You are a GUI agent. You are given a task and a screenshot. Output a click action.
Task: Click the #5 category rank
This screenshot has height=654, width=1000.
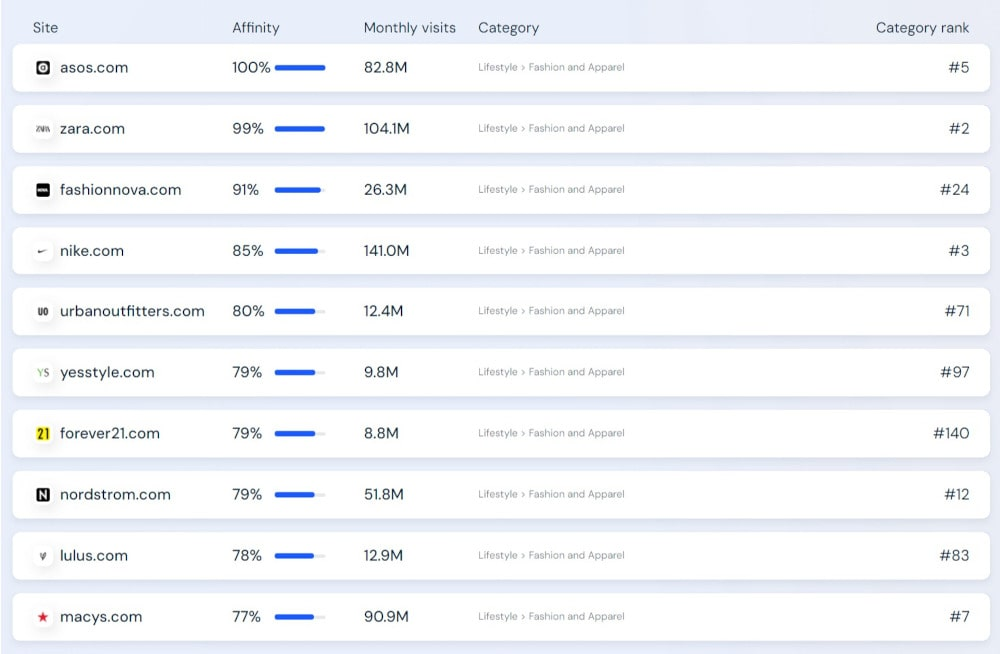[x=959, y=68]
